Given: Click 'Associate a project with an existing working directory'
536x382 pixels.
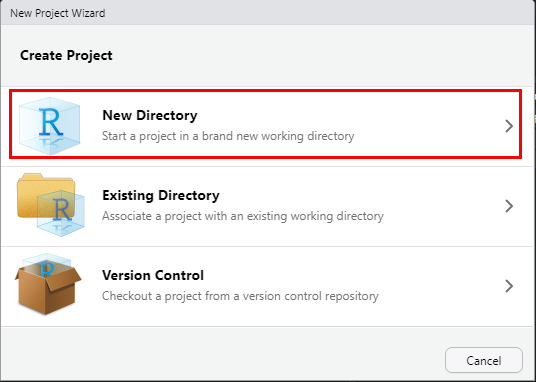Looking at the screenshot, I should click(x=243, y=216).
